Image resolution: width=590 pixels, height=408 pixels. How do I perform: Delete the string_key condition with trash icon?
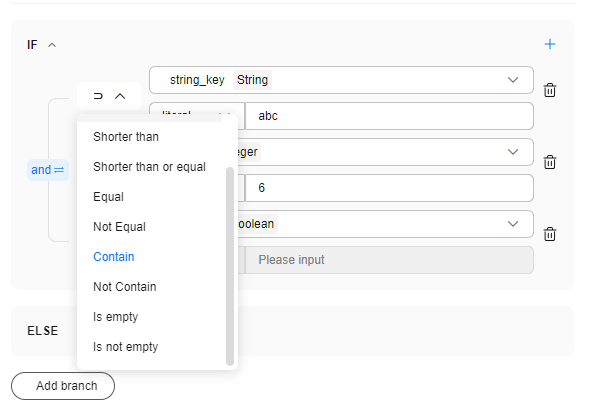coord(550,90)
